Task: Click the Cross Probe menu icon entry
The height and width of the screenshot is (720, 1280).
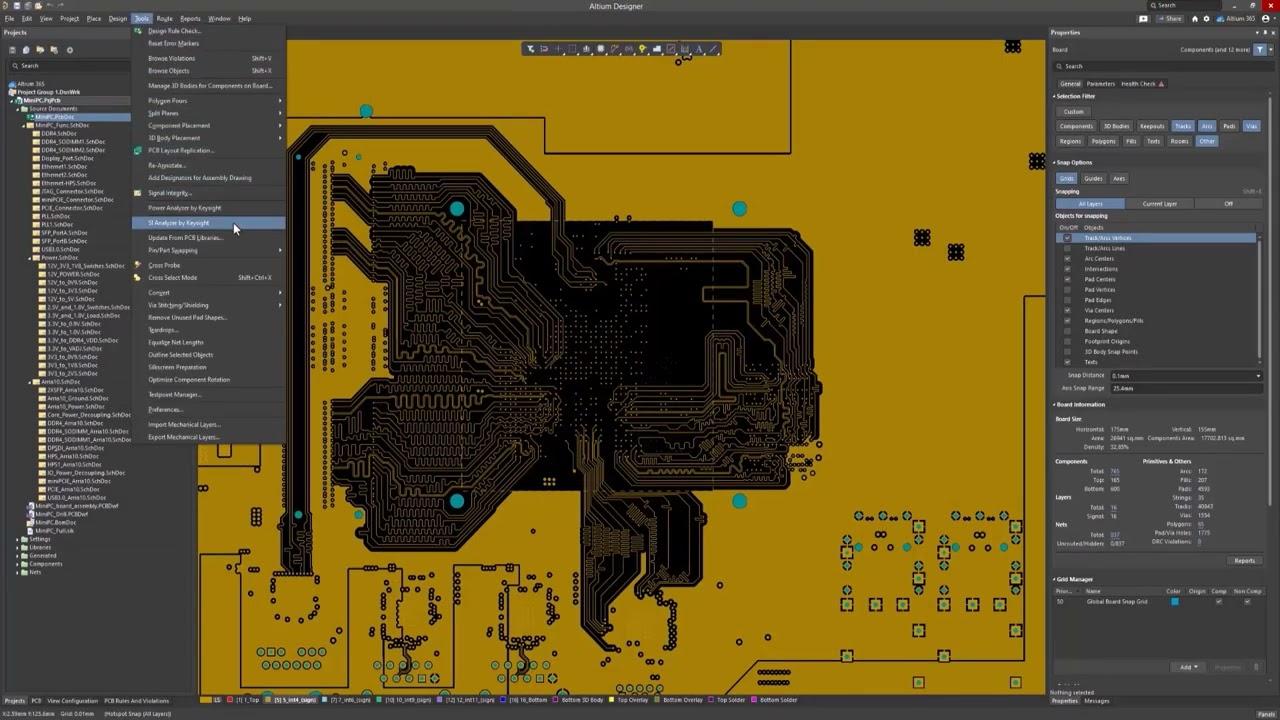Action: [x=164, y=265]
